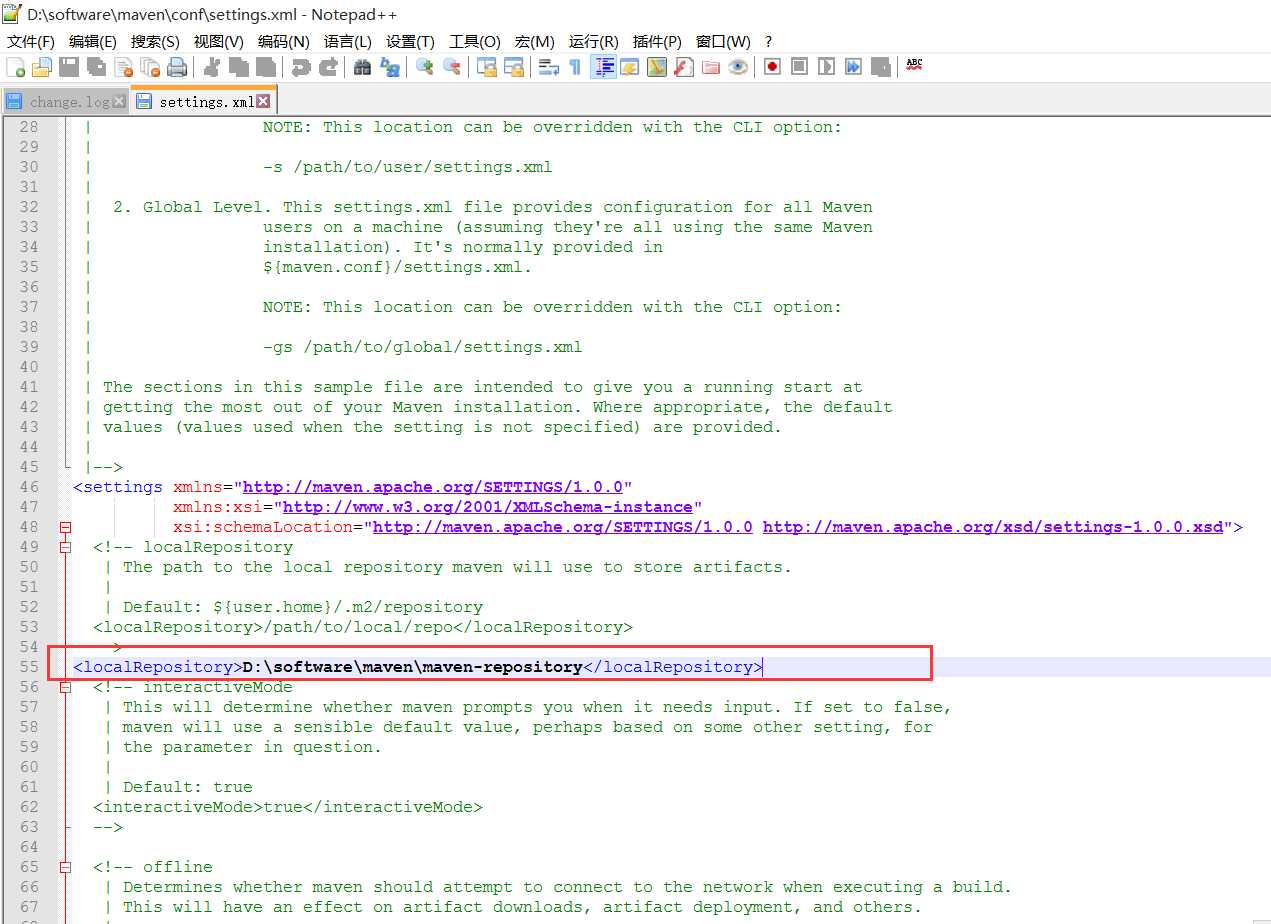Open the 编辑(E) menu
The width and height of the screenshot is (1271, 924).
click(x=93, y=41)
